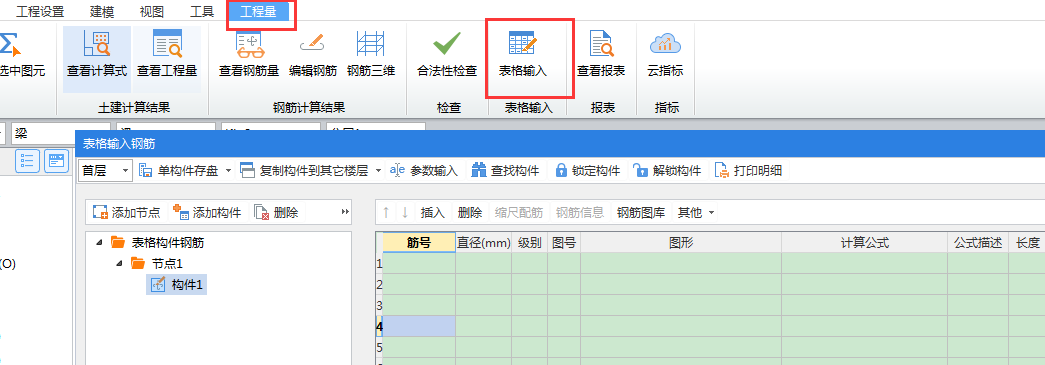Click the 筋号 column header

point(419,243)
